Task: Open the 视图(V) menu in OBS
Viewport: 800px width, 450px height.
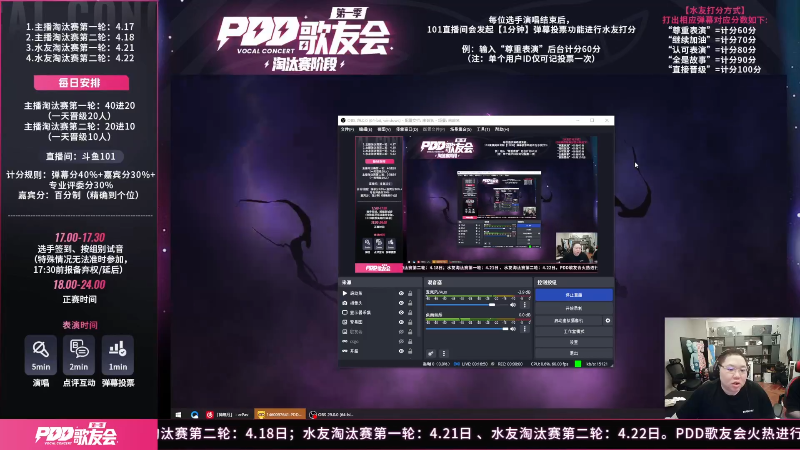Action: point(384,130)
